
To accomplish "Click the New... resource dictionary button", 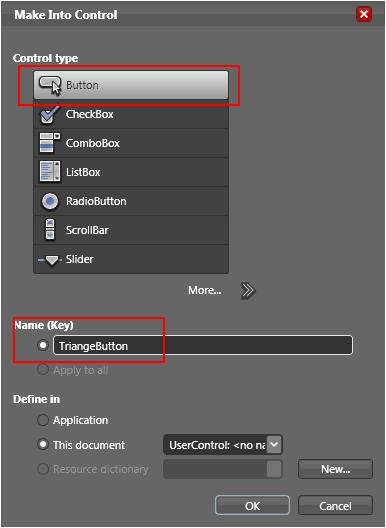I will pos(335,469).
